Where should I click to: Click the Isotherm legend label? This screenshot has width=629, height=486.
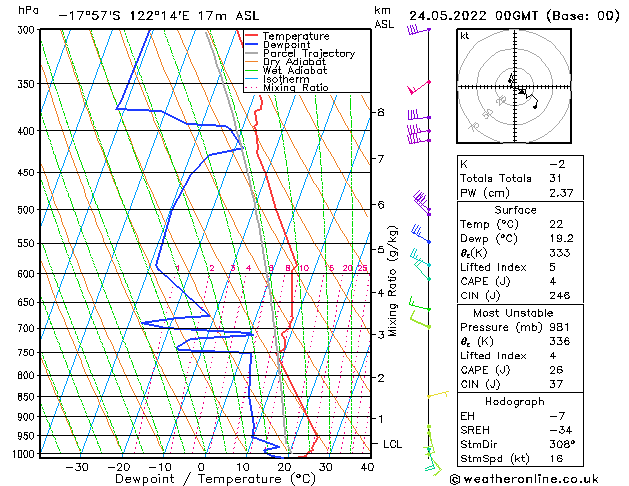[x=286, y=79]
